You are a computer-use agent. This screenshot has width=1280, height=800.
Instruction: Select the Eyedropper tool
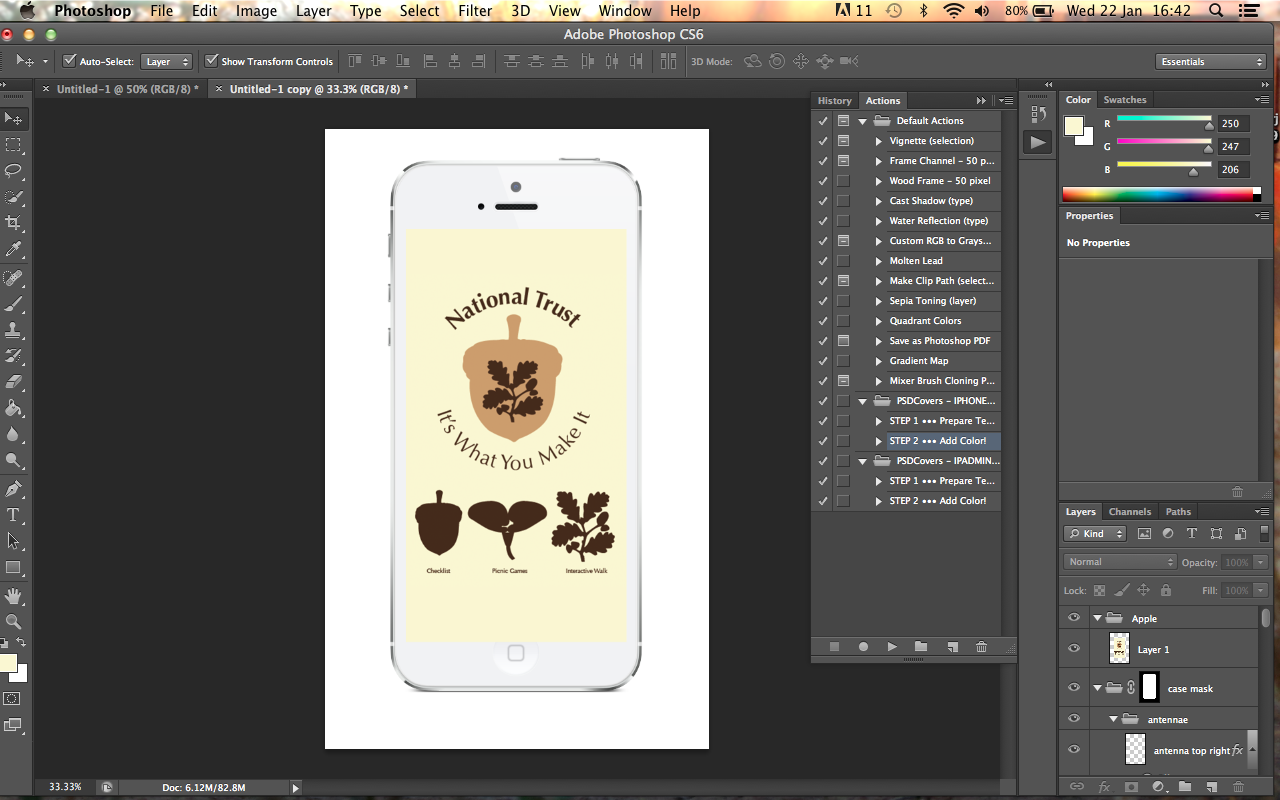coord(14,249)
